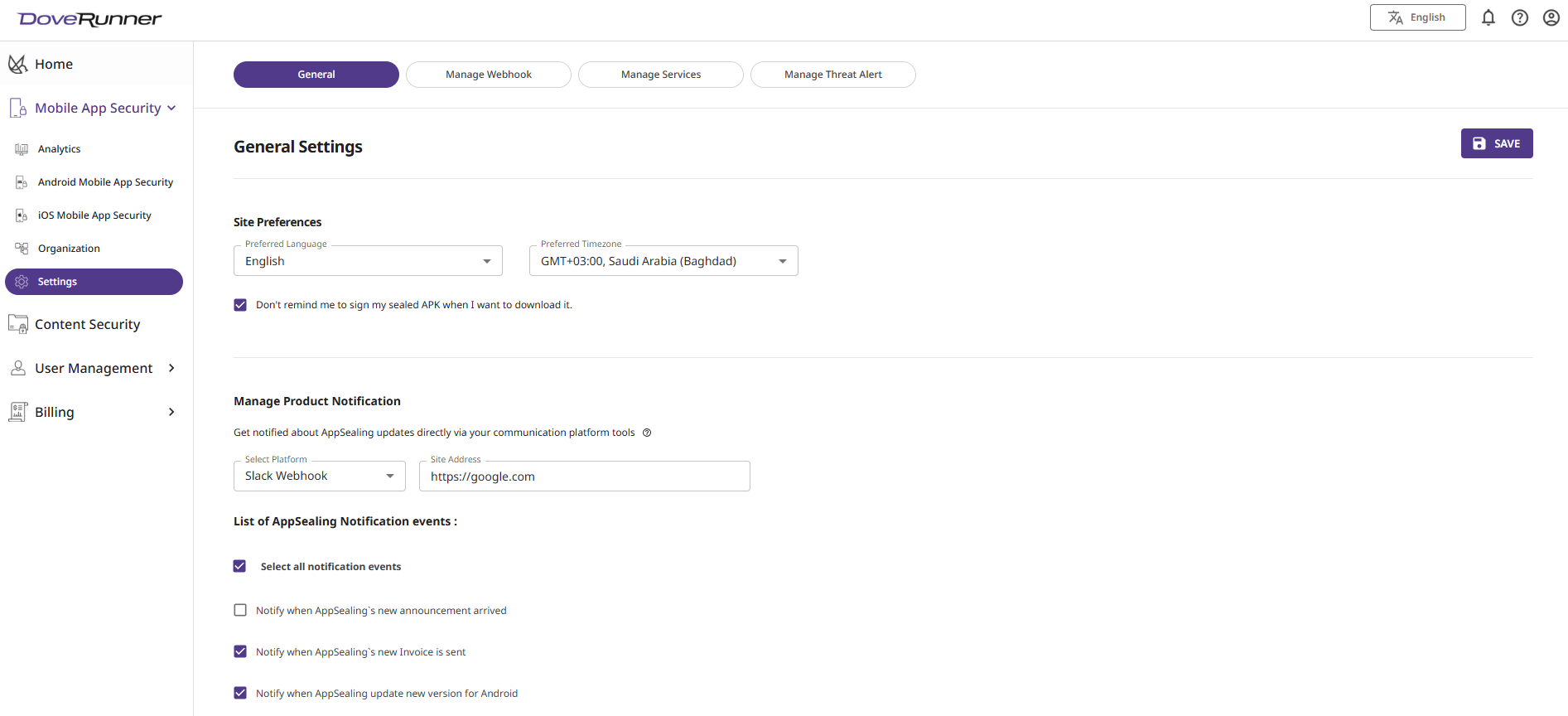1568x716 pixels.
Task: Toggle Select all notification events checkbox
Action: tap(240, 566)
